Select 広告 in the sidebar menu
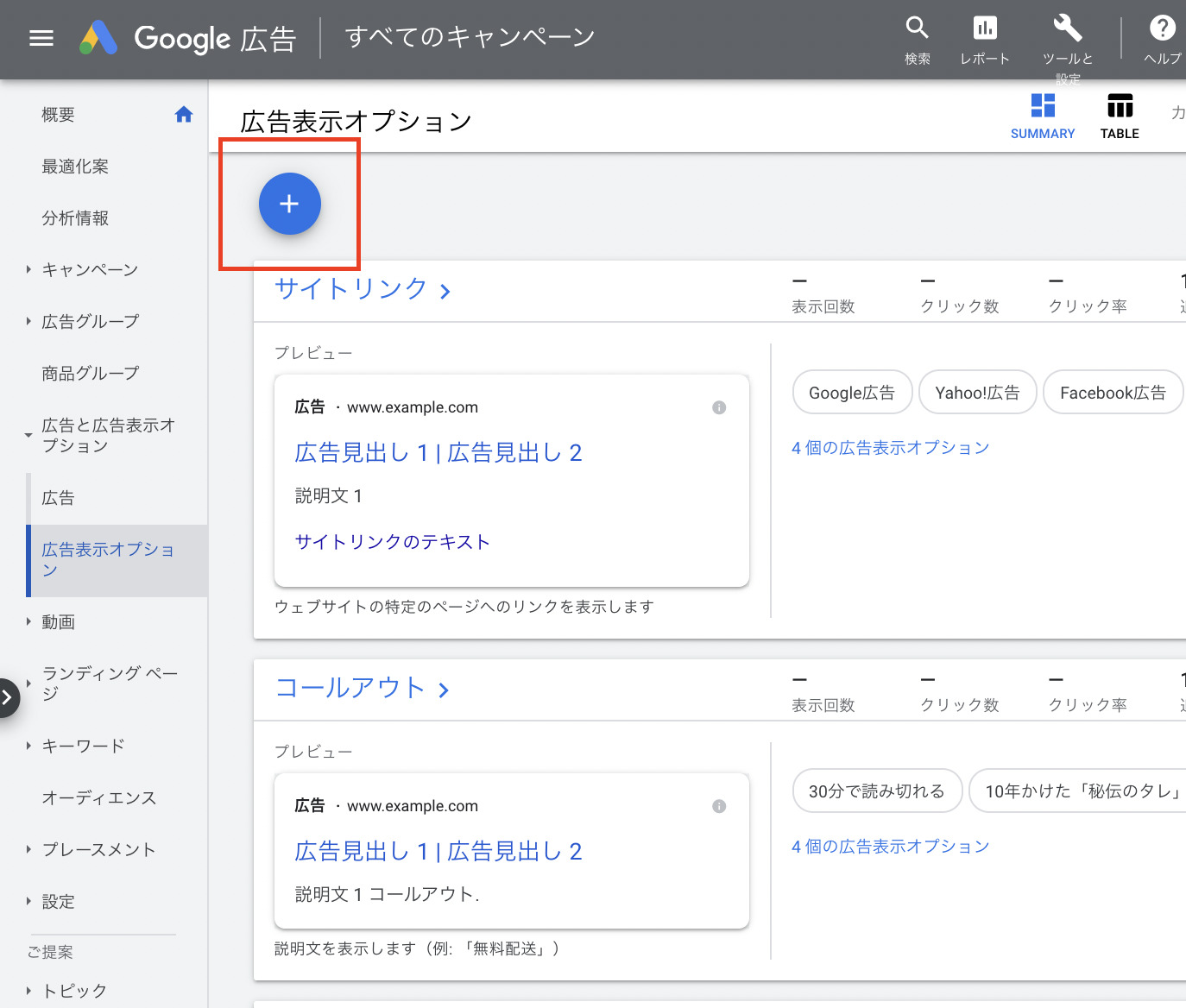The height and width of the screenshot is (1008, 1186). tap(57, 497)
